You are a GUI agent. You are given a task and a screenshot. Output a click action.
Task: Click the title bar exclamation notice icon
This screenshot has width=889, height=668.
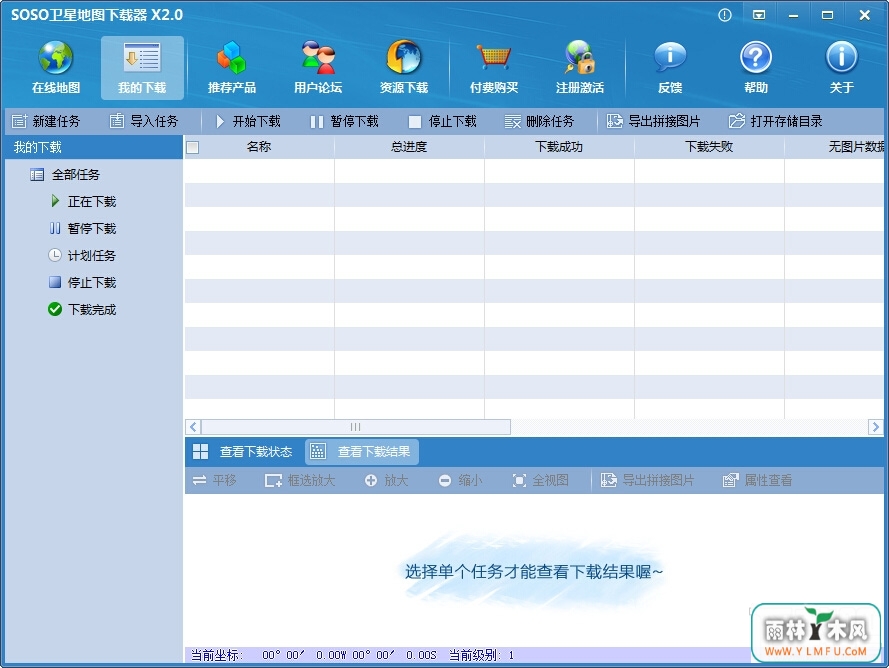[x=725, y=15]
